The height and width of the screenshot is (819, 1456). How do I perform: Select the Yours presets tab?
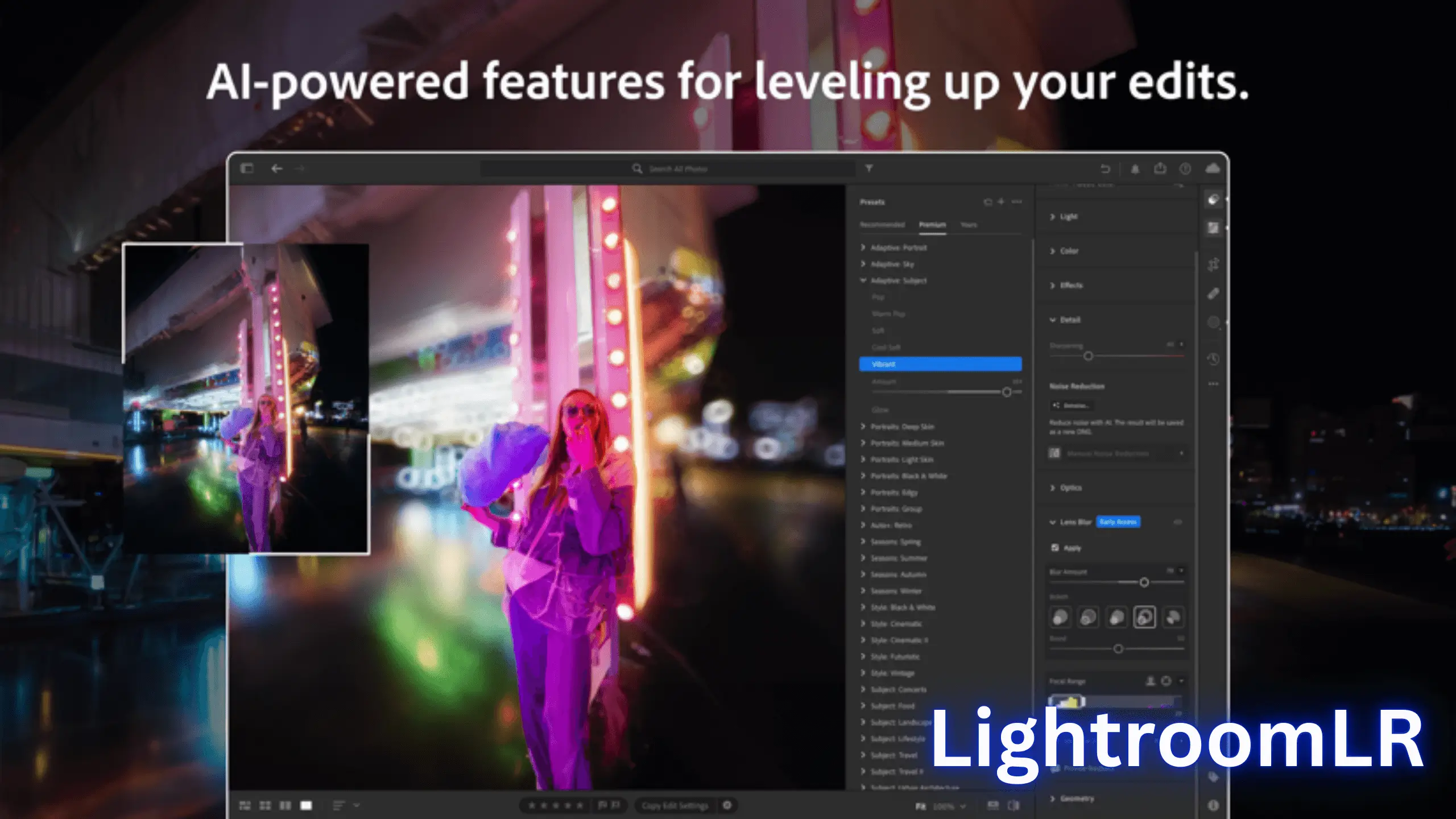click(967, 224)
